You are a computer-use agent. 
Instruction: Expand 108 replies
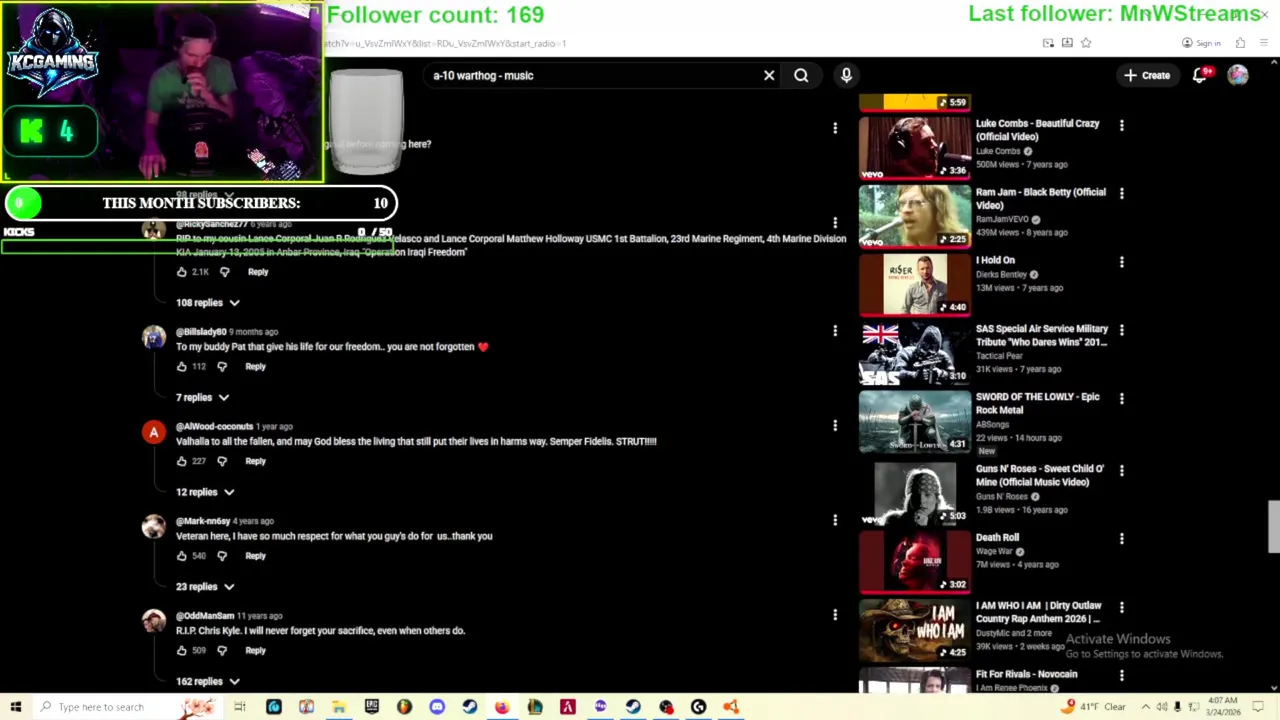click(x=208, y=302)
